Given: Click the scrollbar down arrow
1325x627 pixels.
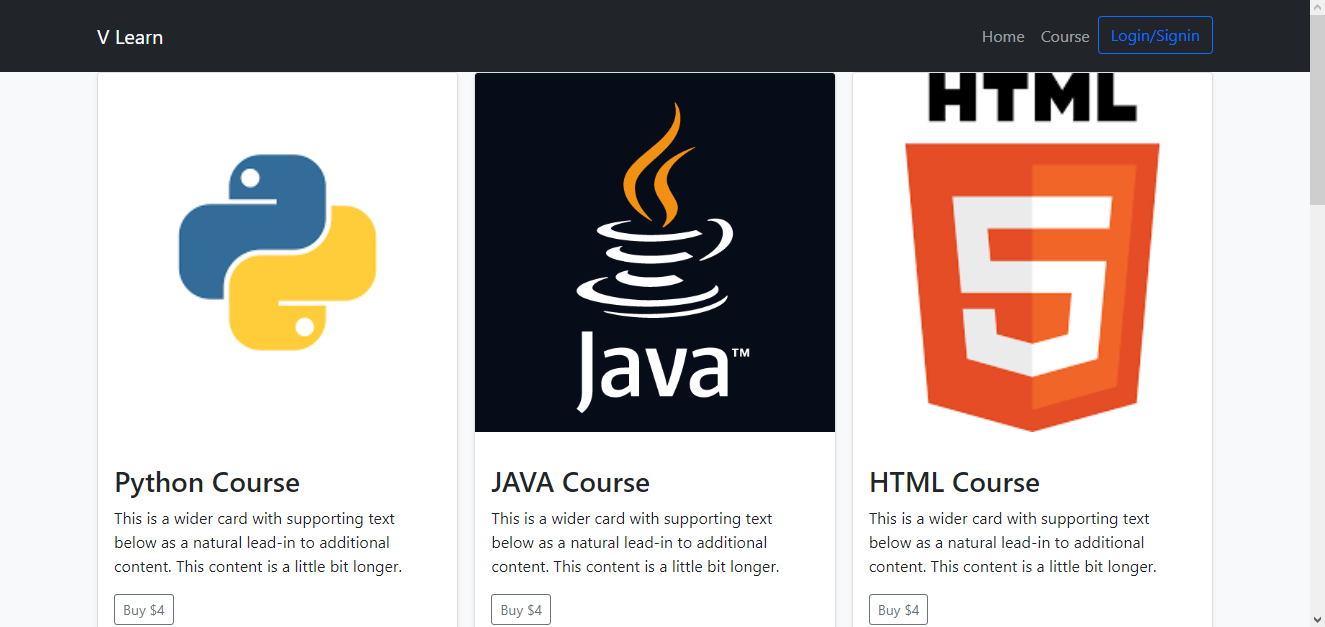Looking at the screenshot, I should tap(1317, 618).
